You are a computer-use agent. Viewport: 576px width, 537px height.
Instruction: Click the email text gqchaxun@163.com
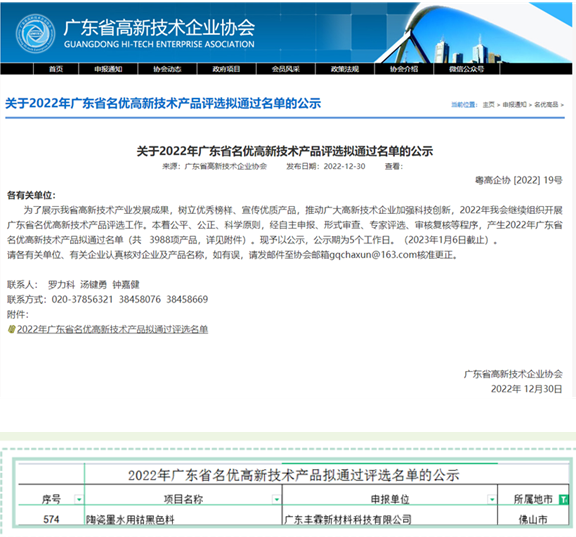coord(373,255)
